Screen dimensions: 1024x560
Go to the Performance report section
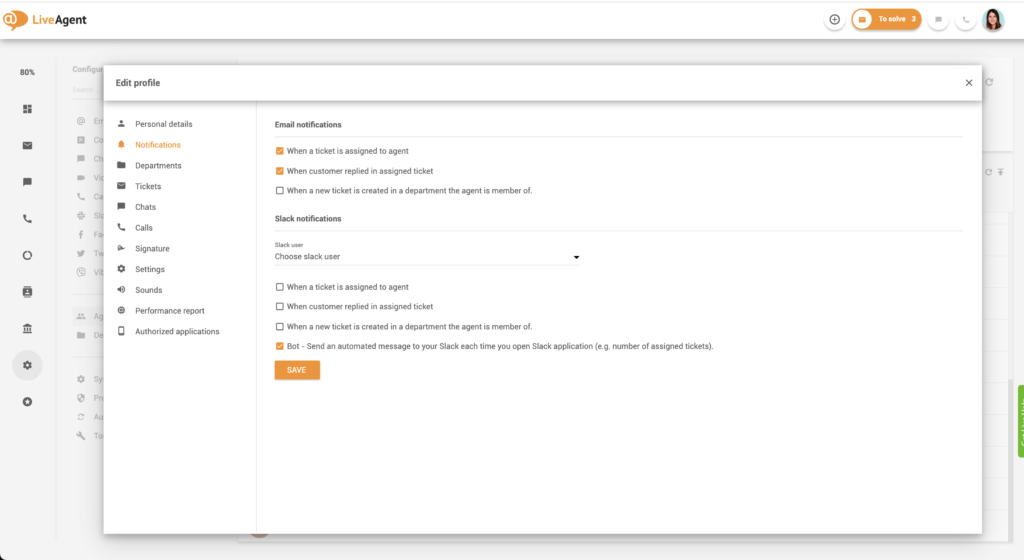169,311
